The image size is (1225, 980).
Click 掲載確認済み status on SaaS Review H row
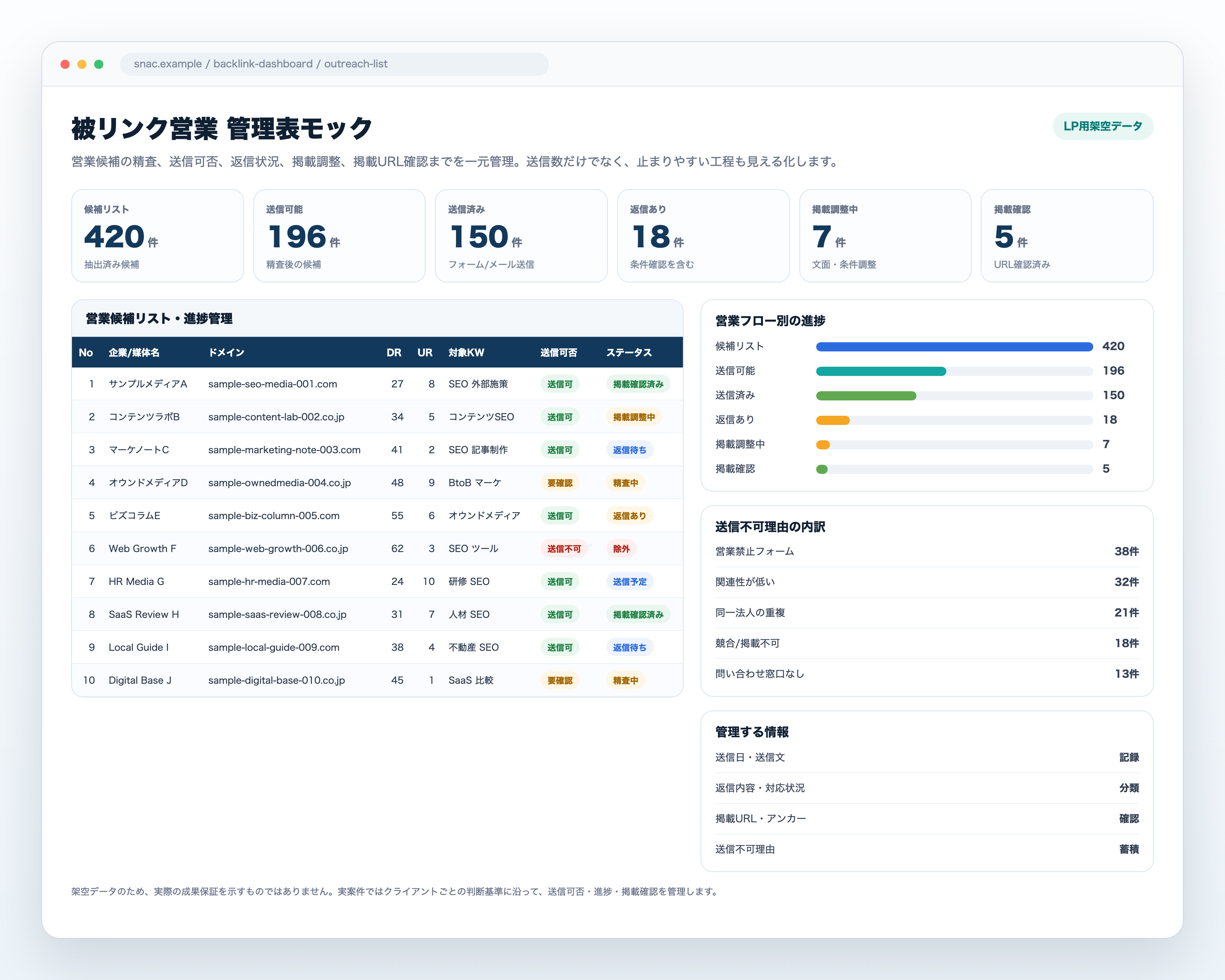pos(638,615)
